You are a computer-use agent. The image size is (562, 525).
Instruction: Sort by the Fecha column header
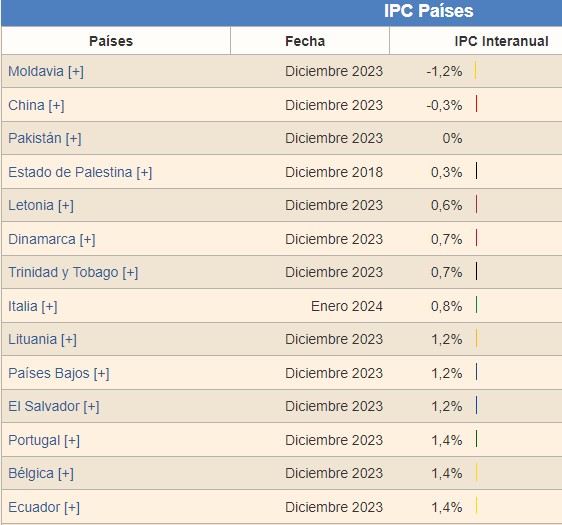tap(305, 41)
